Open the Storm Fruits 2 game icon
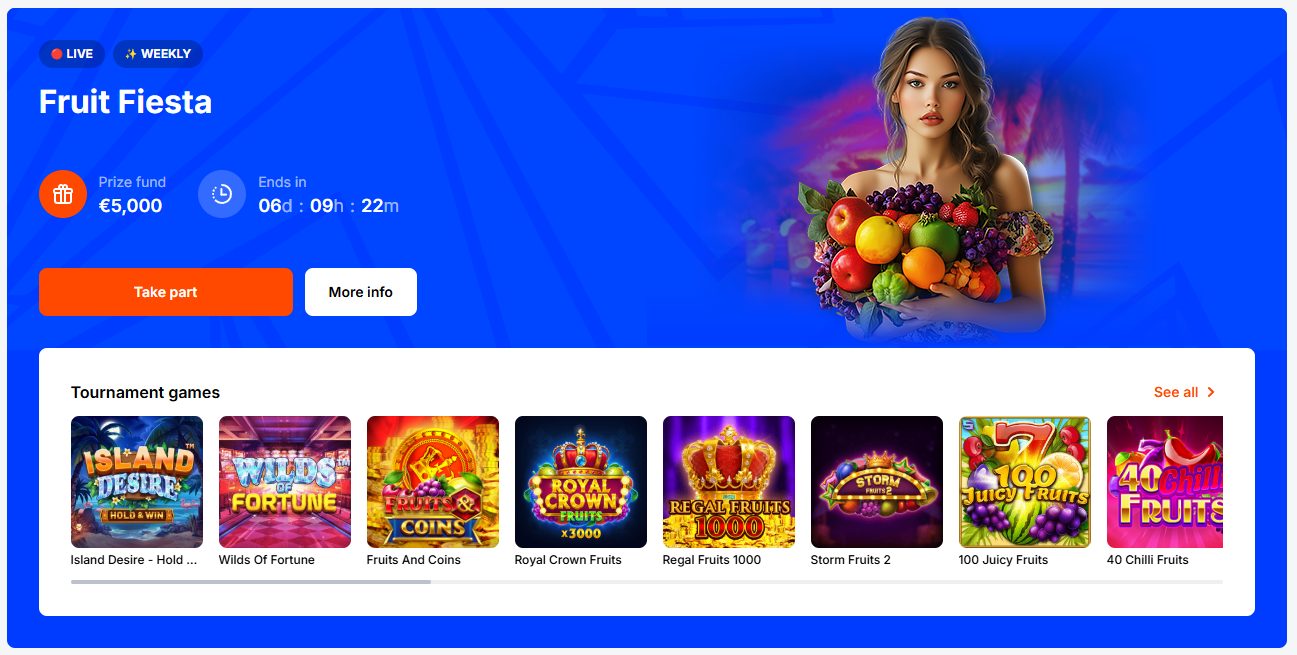The height and width of the screenshot is (655, 1297). 877,482
